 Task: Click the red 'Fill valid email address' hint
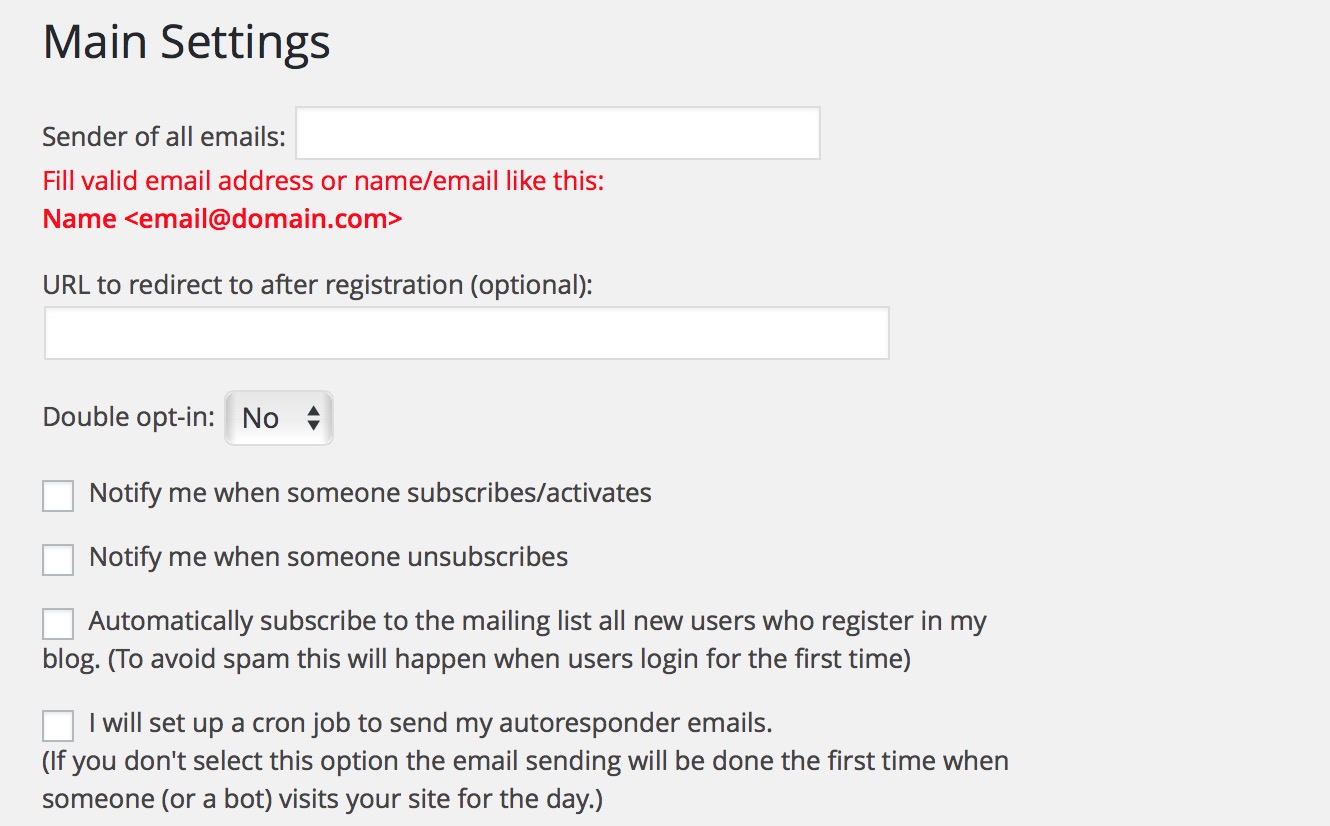[323, 182]
